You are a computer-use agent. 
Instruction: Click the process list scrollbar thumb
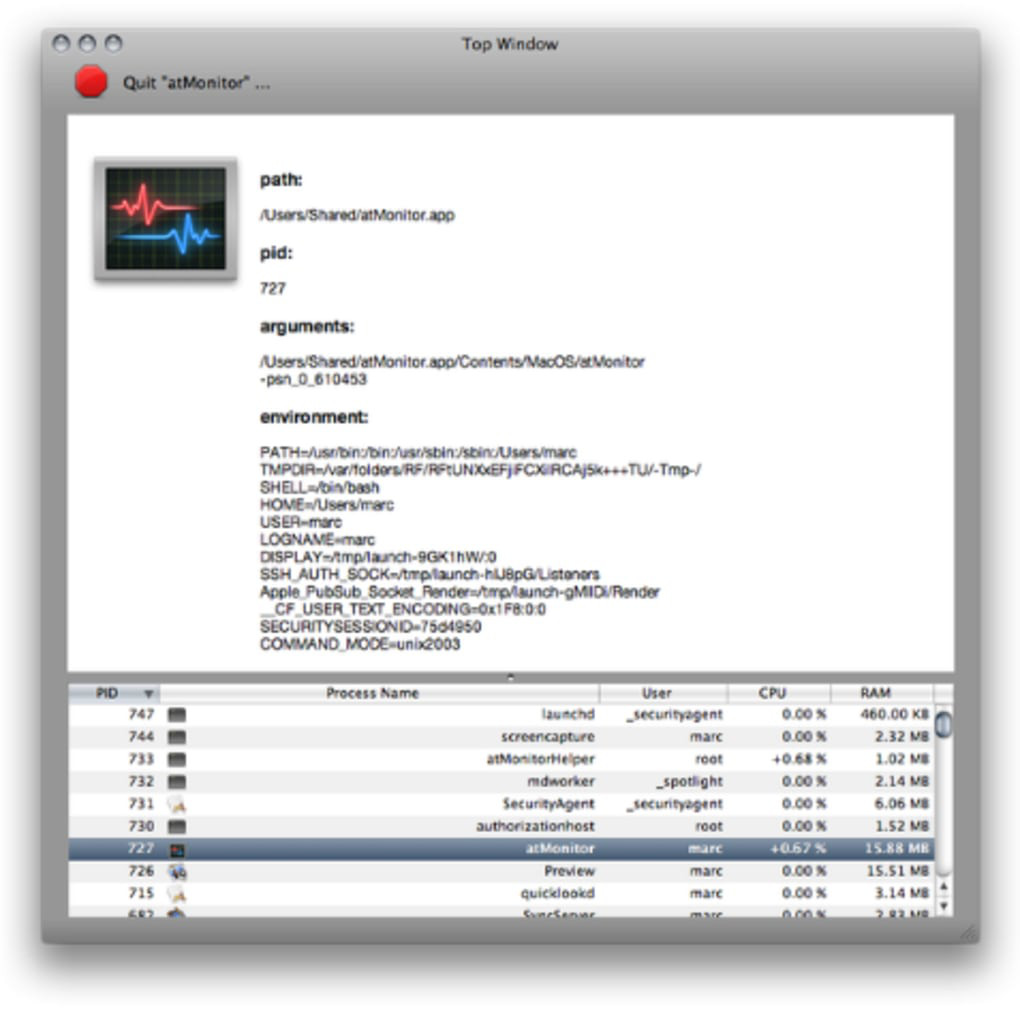(x=943, y=724)
